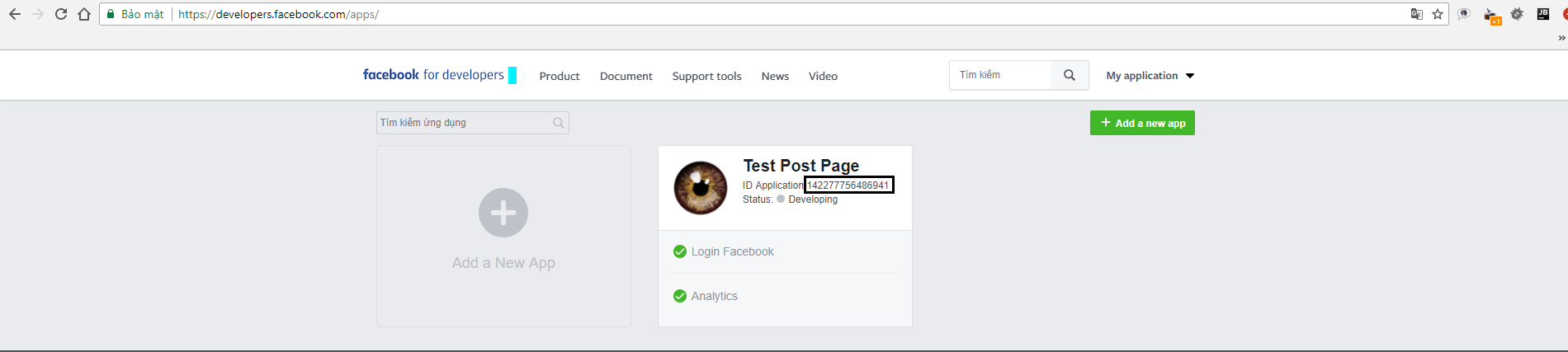Open the News menu item
Viewport: 1568px width, 352px height.
click(x=775, y=76)
